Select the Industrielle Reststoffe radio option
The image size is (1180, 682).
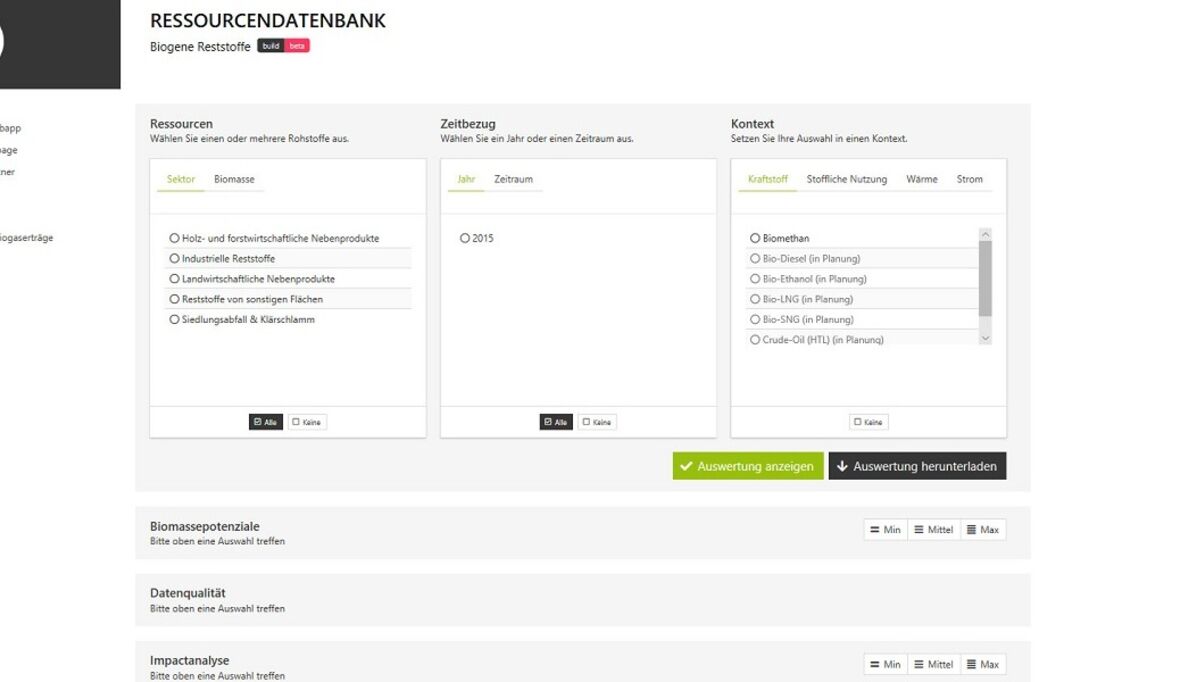pos(175,259)
